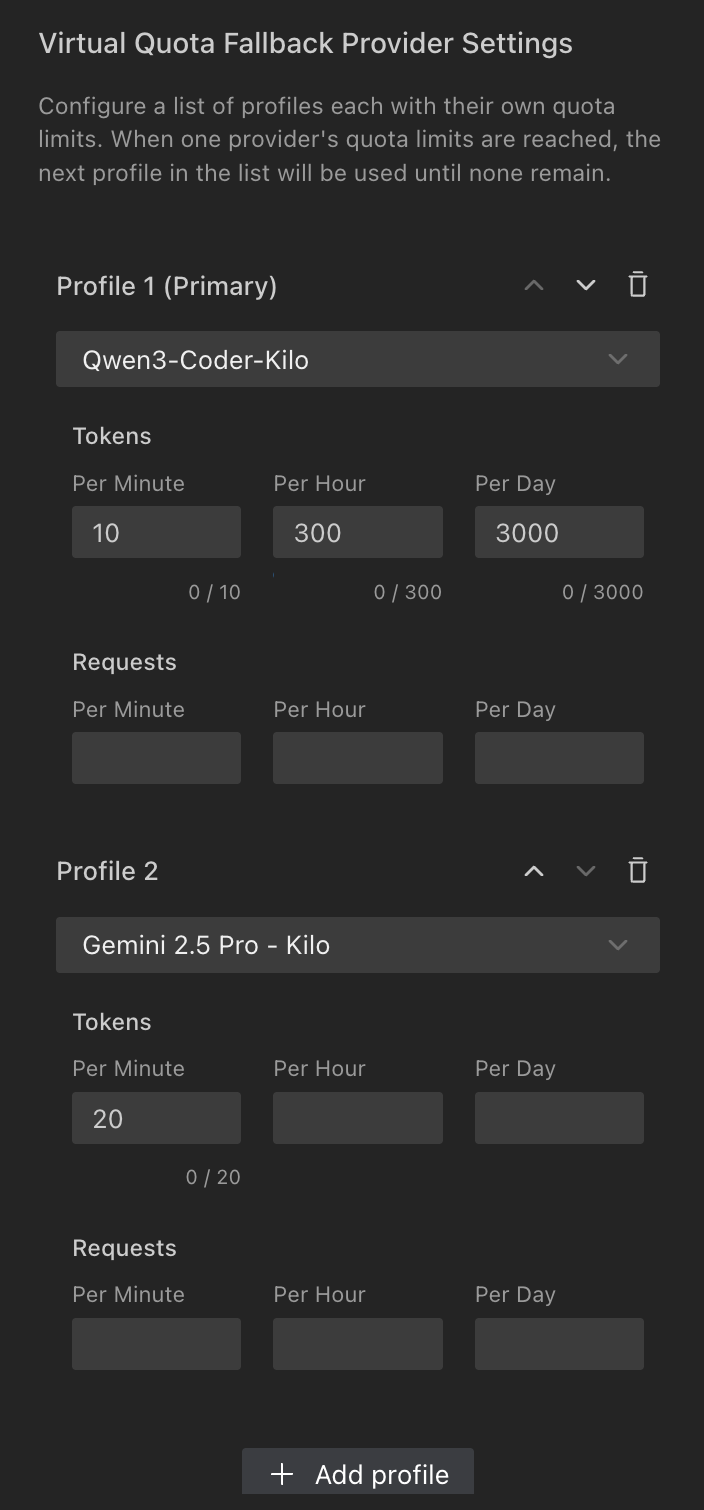Screen dimensions: 704x1510
Task: Click Profile 2's move-down chevron
Action: 586,871
